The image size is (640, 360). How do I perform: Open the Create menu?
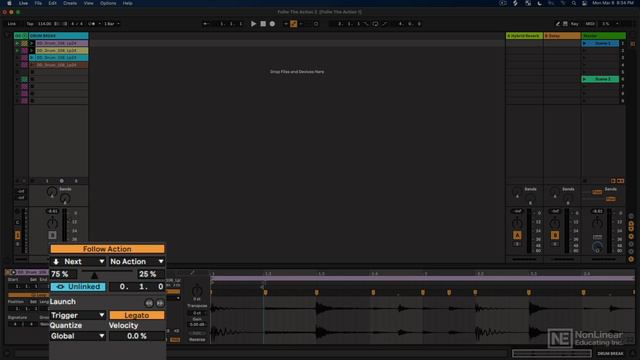click(x=70, y=3)
